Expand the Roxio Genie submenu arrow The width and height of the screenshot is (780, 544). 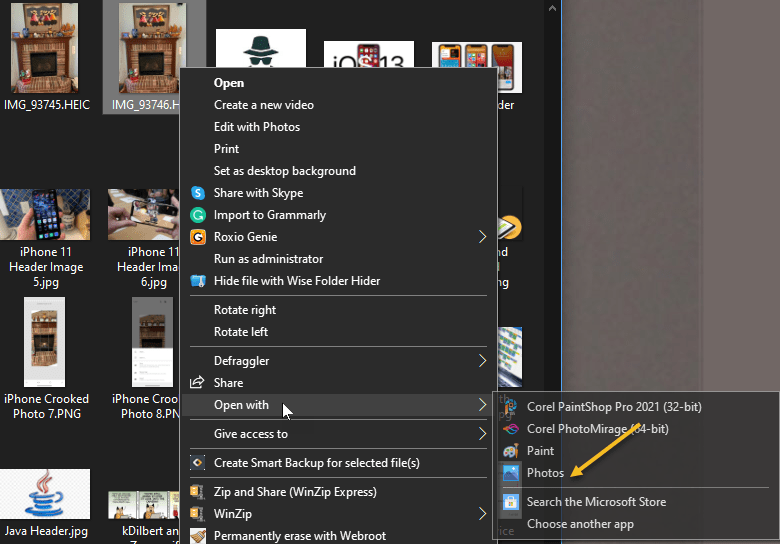pyautogui.click(x=482, y=237)
